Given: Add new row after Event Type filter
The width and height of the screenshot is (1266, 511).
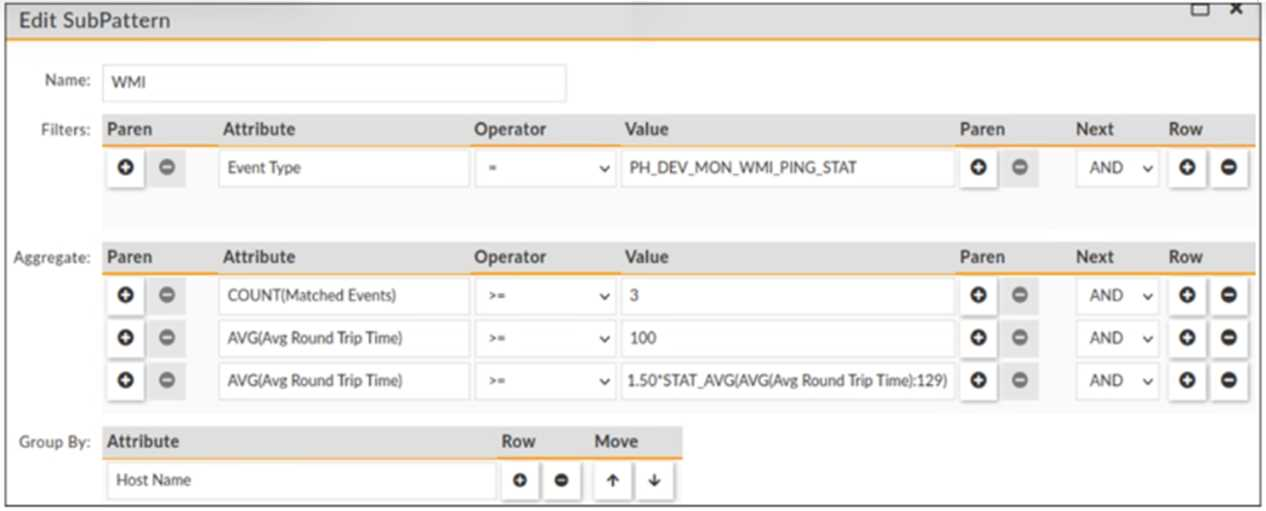Looking at the screenshot, I should tap(1187, 168).
